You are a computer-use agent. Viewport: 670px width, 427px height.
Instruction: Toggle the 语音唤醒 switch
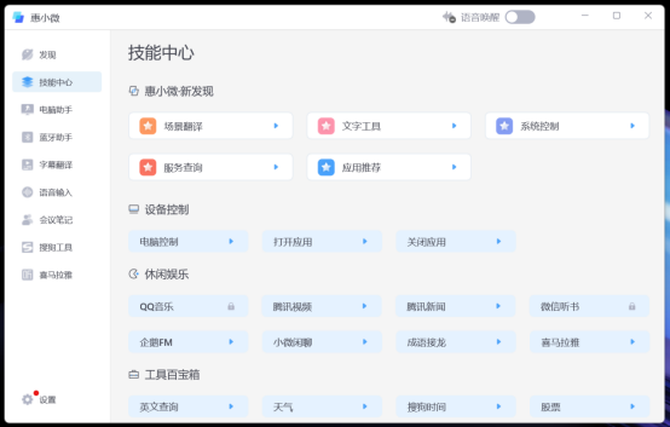(520, 17)
